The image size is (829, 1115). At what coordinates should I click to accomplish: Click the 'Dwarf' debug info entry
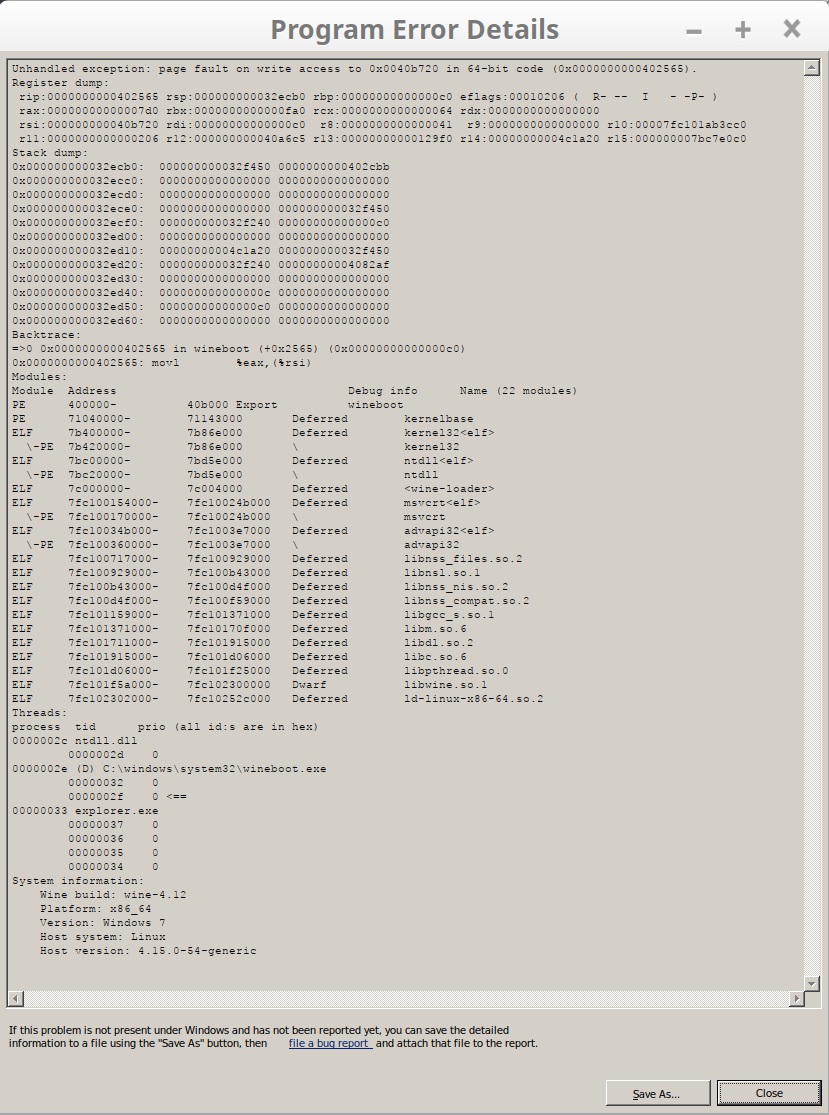pos(309,685)
